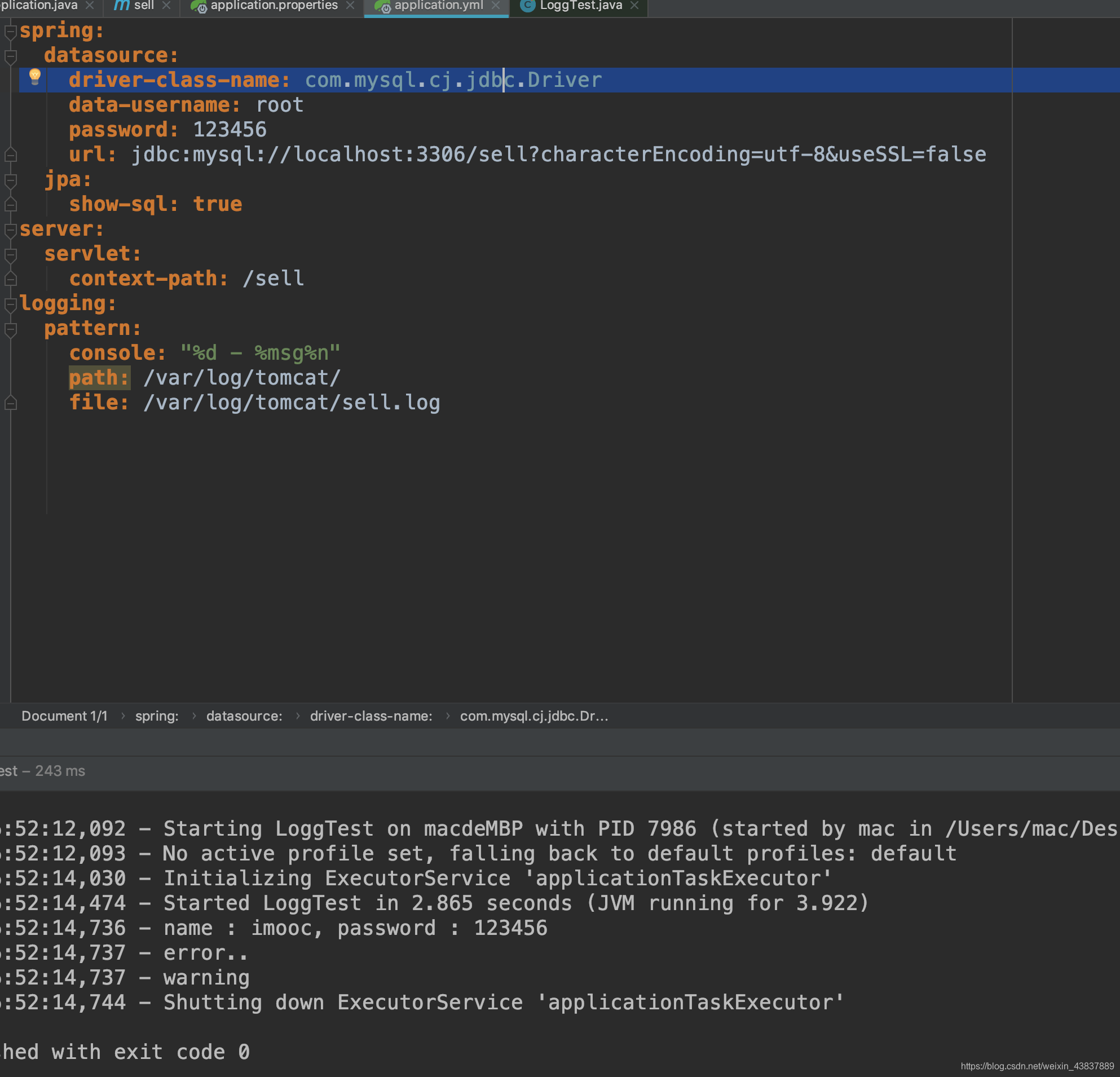The height and width of the screenshot is (1077, 1120).
Task: Click the spring: breadcrumb
Action: [x=157, y=716]
